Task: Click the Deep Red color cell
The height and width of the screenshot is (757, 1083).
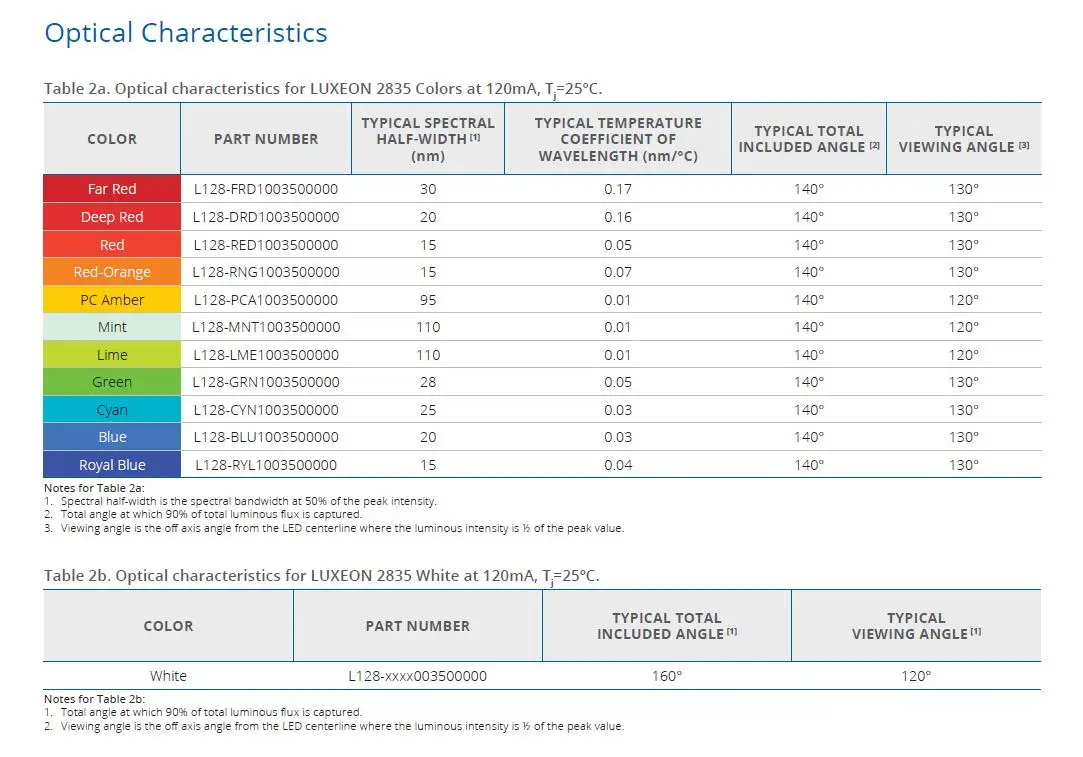Action: (112, 217)
